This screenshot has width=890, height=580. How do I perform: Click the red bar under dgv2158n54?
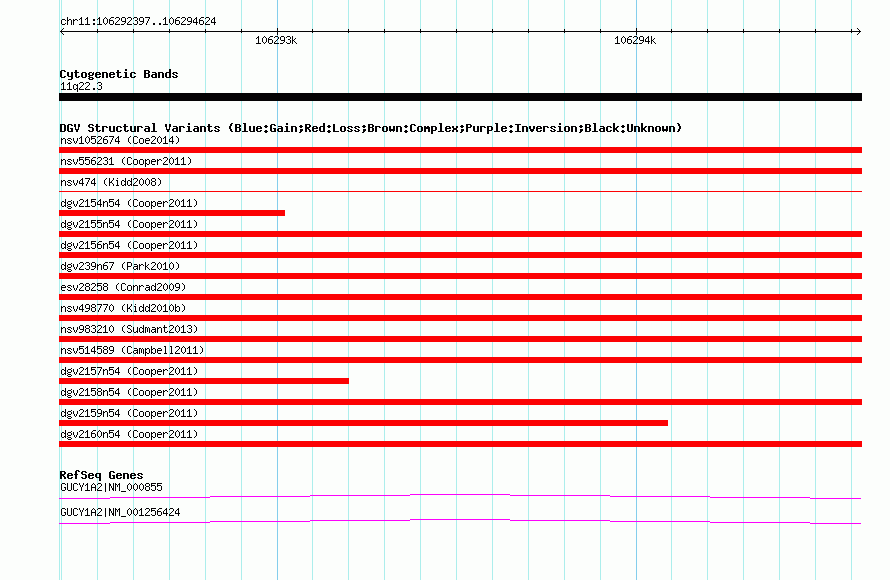(x=460, y=402)
